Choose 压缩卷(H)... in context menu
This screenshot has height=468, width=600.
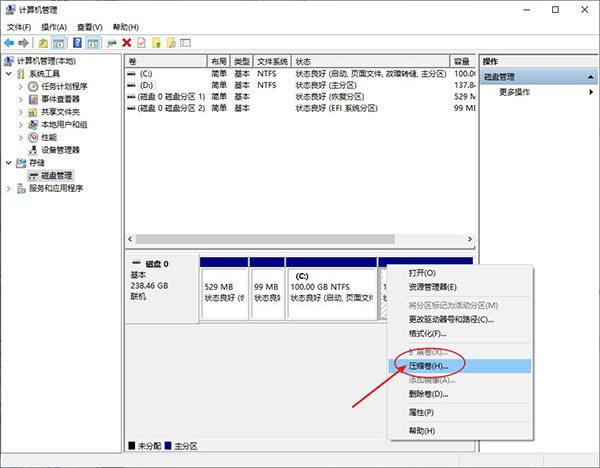click(x=460, y=366)
